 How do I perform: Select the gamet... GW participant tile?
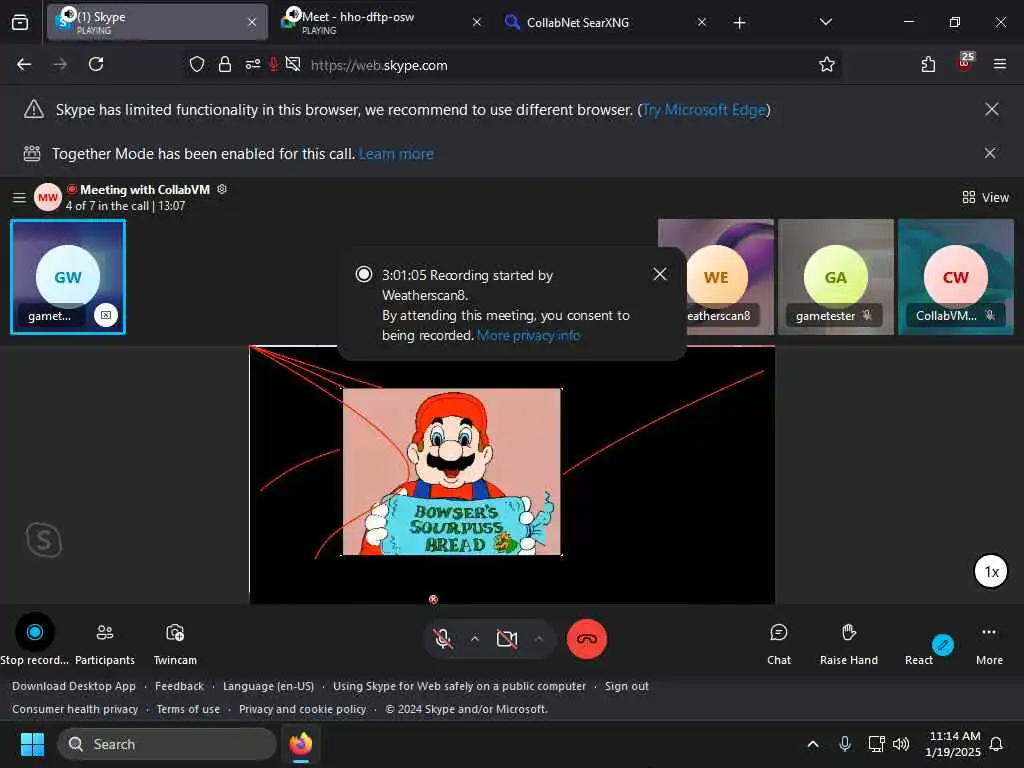(x=68, y=277)
